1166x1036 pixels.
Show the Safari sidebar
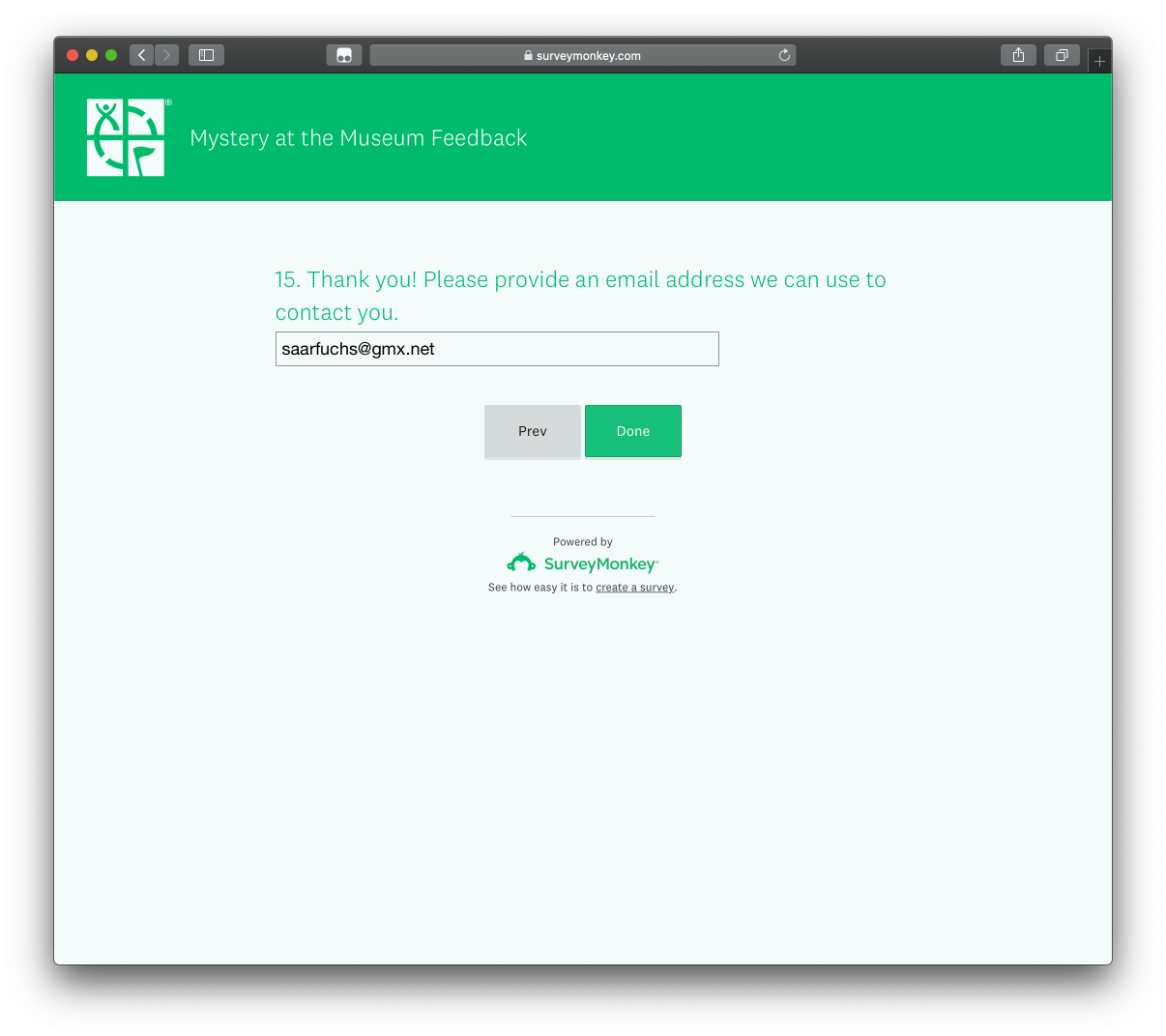pyautogui.click(x=206, y=55)
